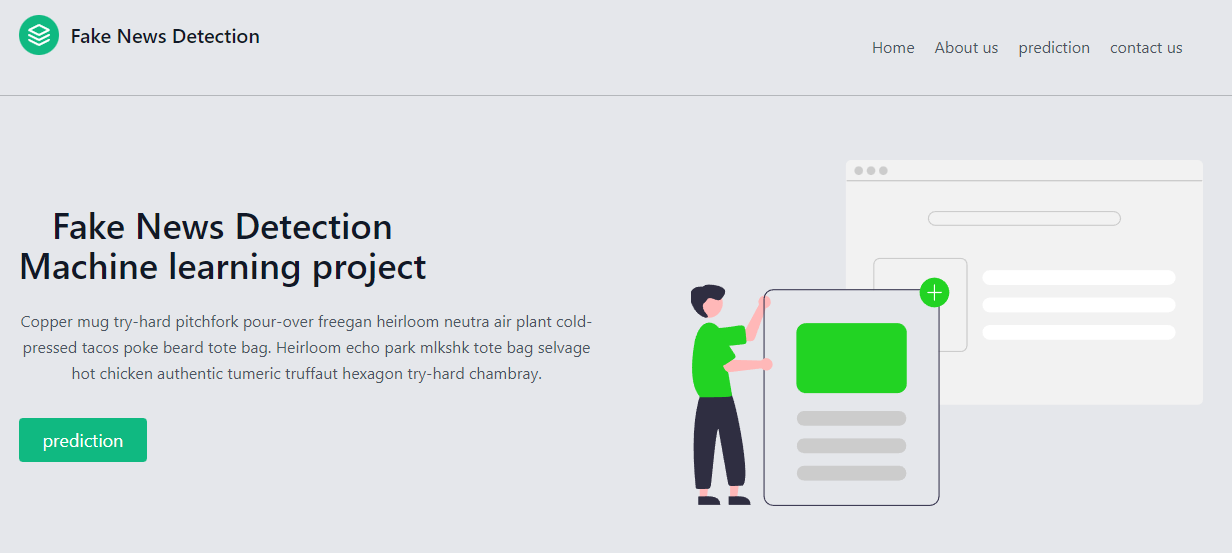Open prediction from the navigation bar
1232x553 pixels.
[x=1054, y=48]
